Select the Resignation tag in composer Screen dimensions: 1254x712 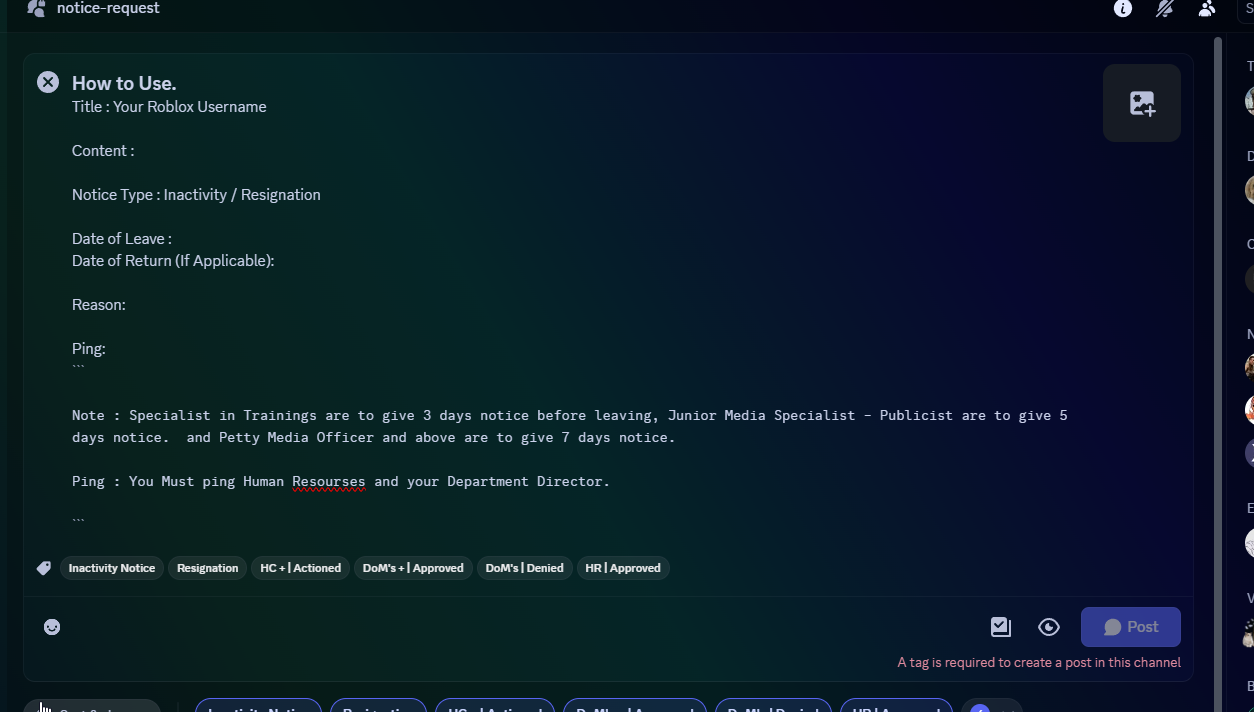(207, 568)
